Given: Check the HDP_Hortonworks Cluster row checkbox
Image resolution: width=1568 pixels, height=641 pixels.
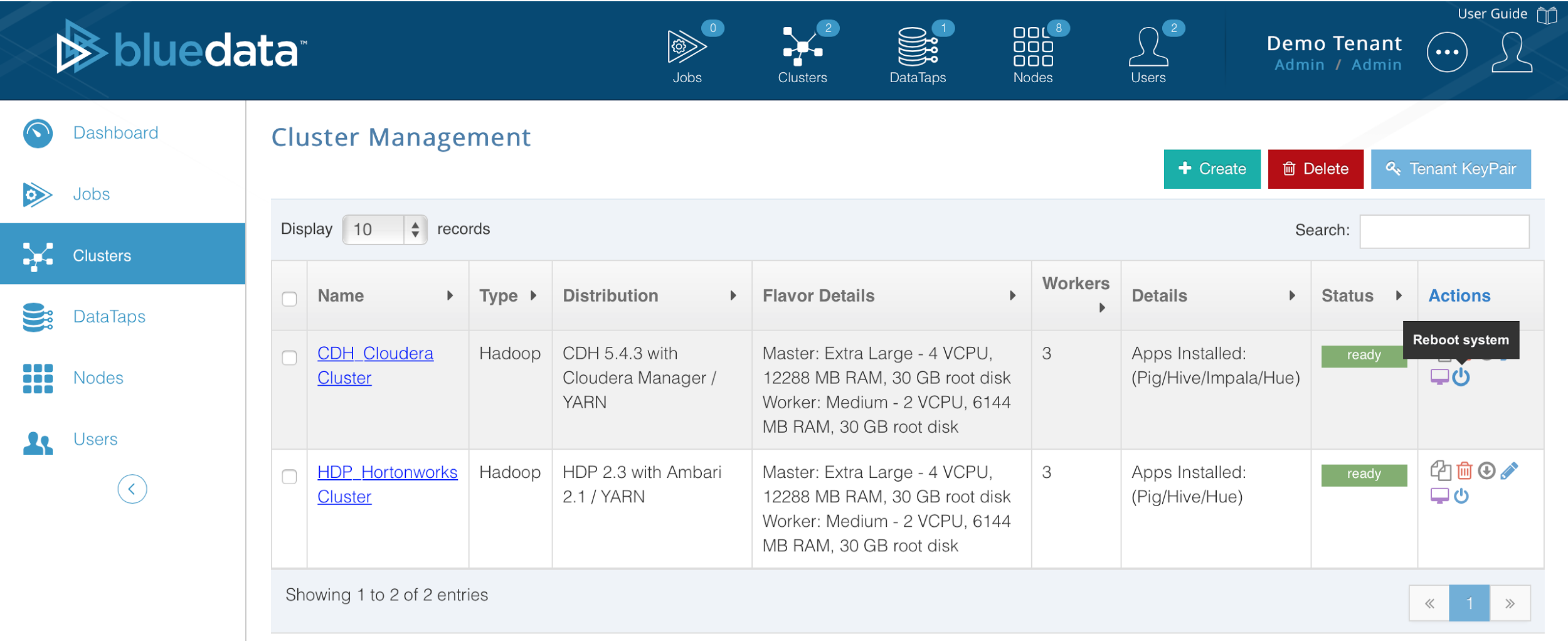Looking at the screenshot, I should (289, 477).
